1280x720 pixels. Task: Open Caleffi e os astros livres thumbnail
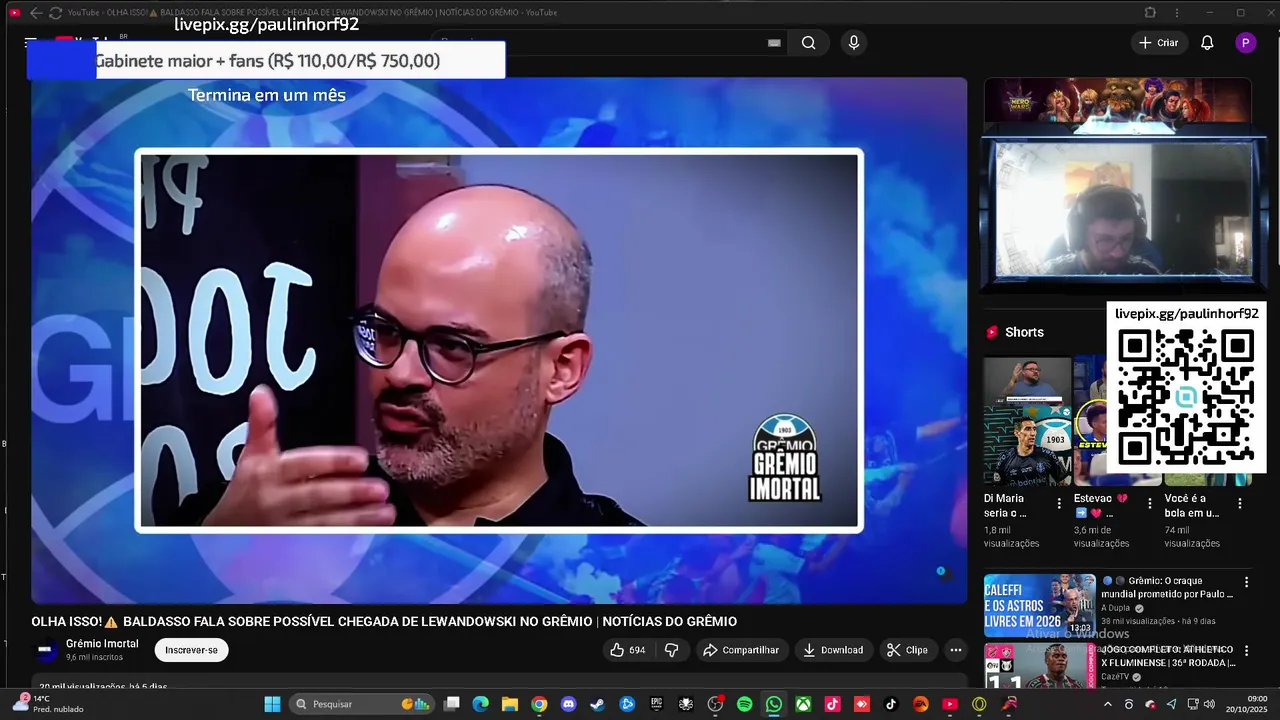tap(1040, 605)
